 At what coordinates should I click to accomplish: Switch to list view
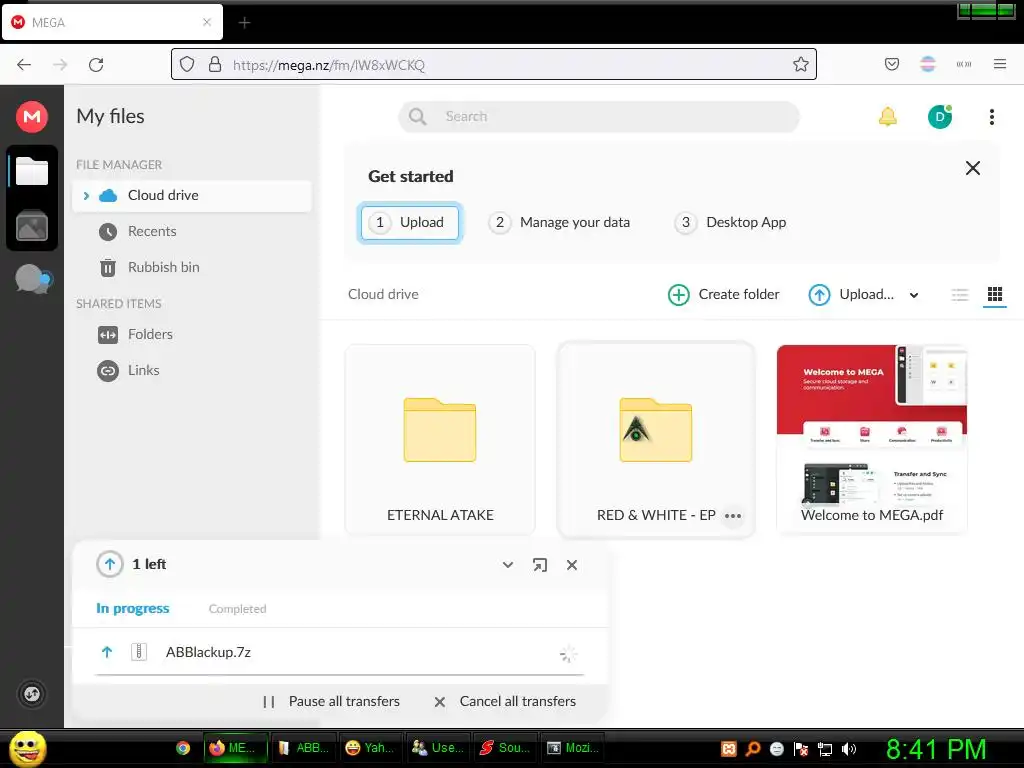(959, 295)
